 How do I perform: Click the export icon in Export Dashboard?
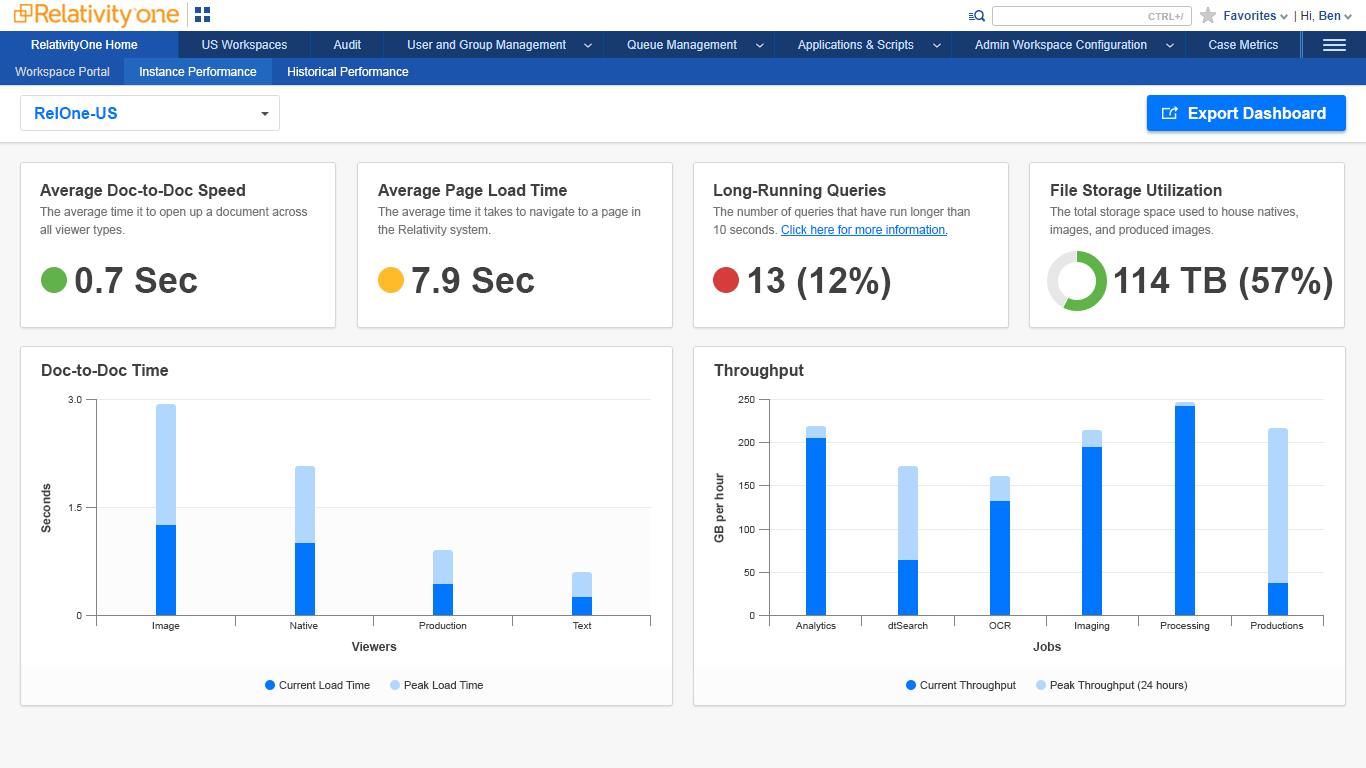point(1169,113)
